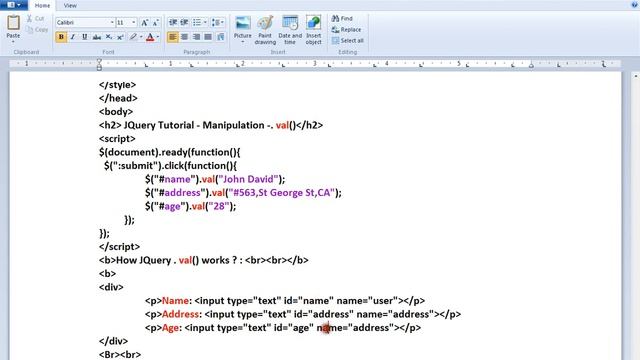
Task: Insert a Paint drawing
Action: (x=265, y=30)
